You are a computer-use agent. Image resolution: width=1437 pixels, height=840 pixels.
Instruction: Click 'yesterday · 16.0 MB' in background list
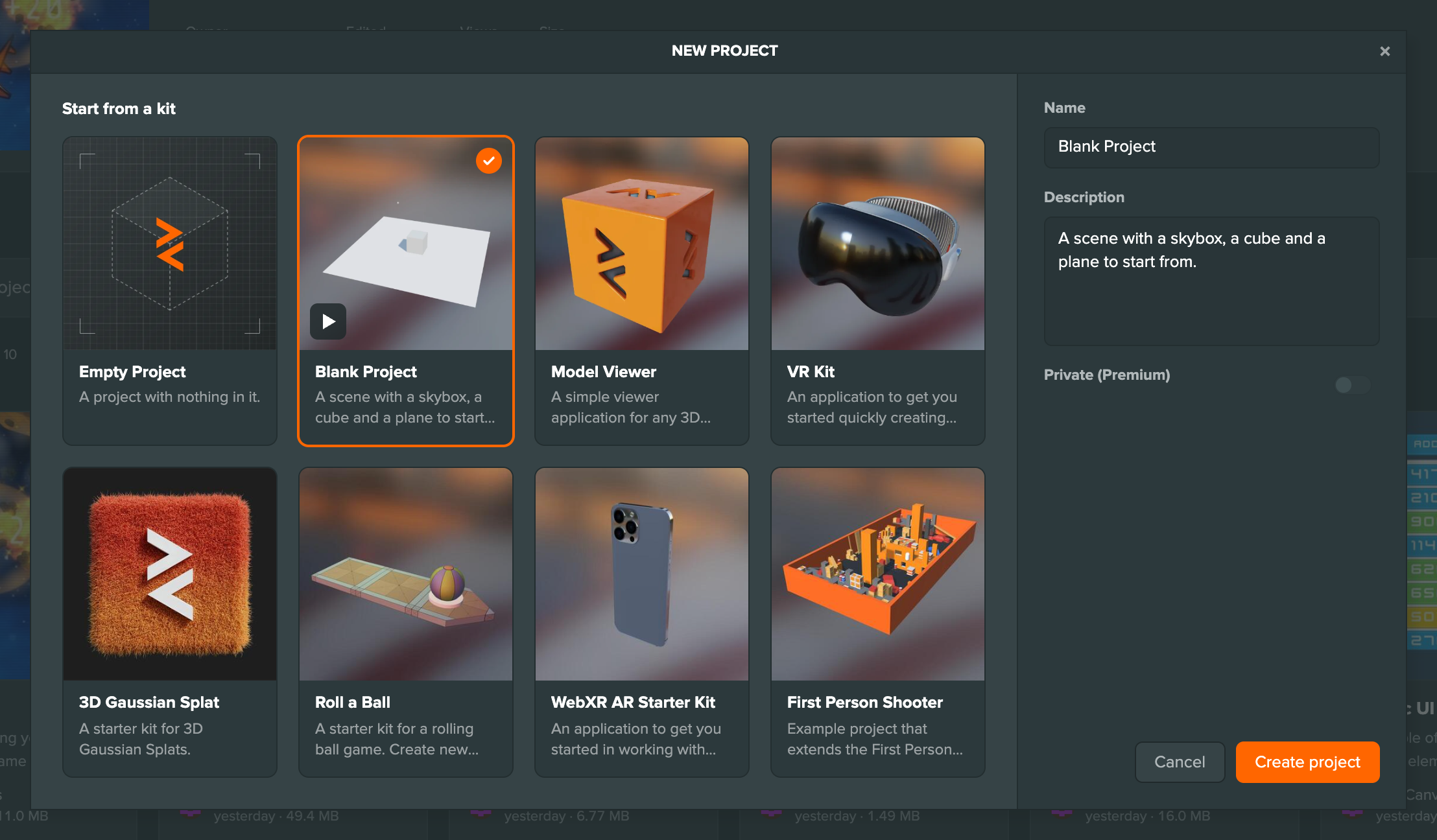pos(1148,816)
